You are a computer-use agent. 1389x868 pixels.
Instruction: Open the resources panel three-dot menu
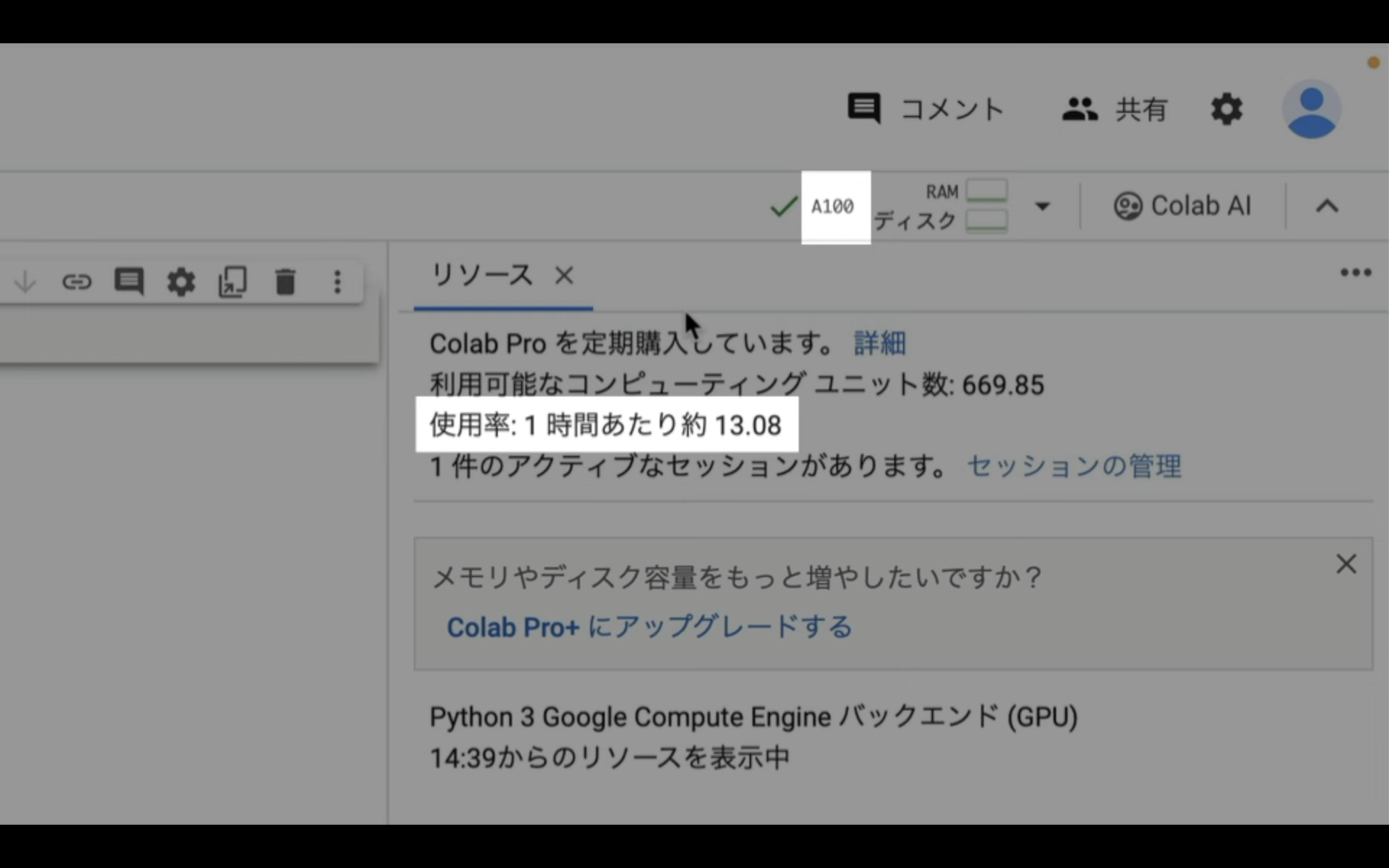tap(1356, 272)
